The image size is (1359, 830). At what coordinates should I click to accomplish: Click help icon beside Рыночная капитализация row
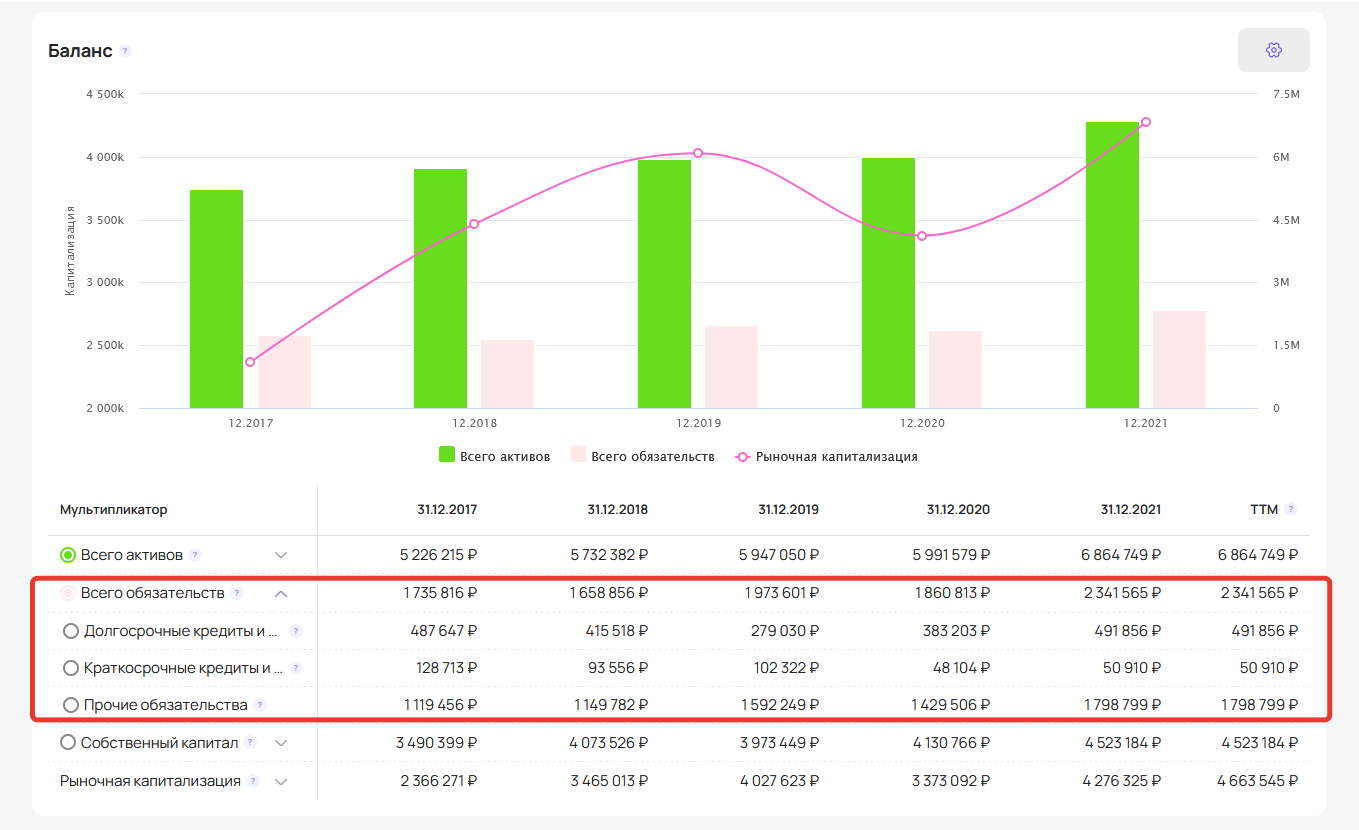(x=253, y=781)
